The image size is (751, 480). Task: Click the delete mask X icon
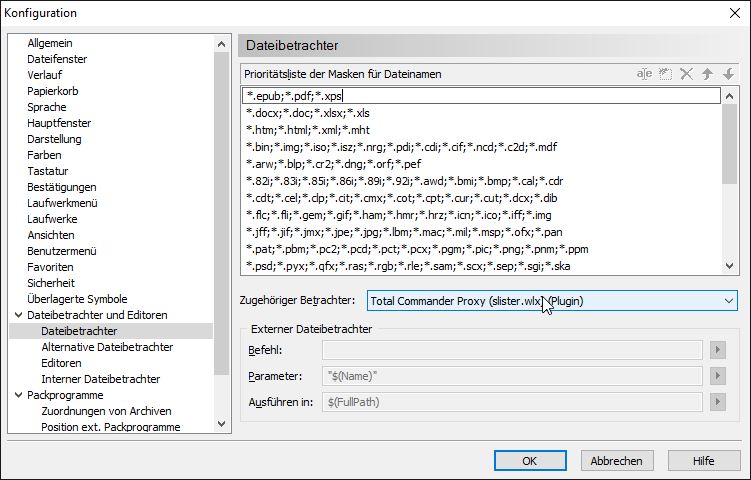click(x=686, y=74)
